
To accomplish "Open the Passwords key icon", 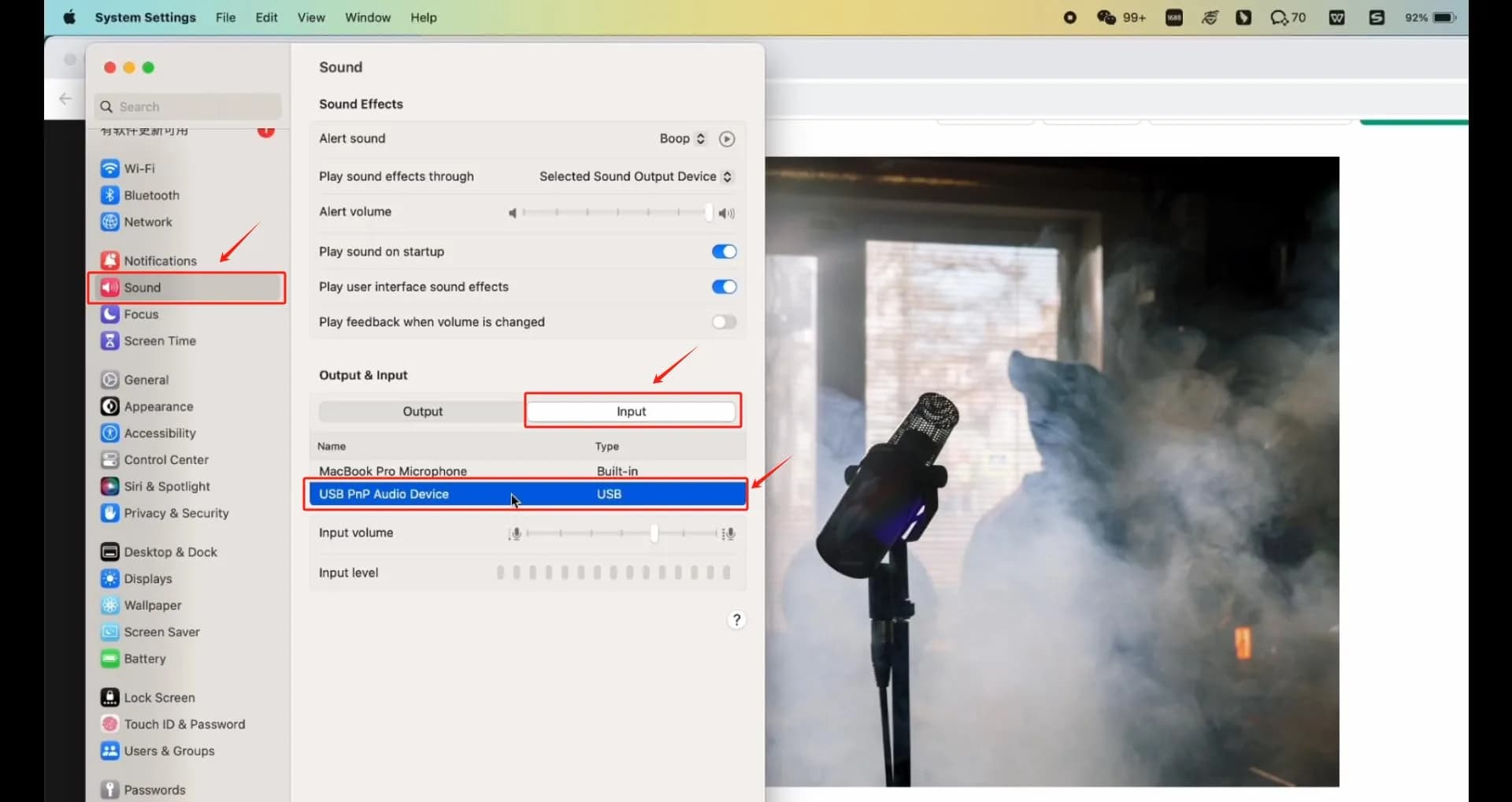I will (x=110, y=790).
